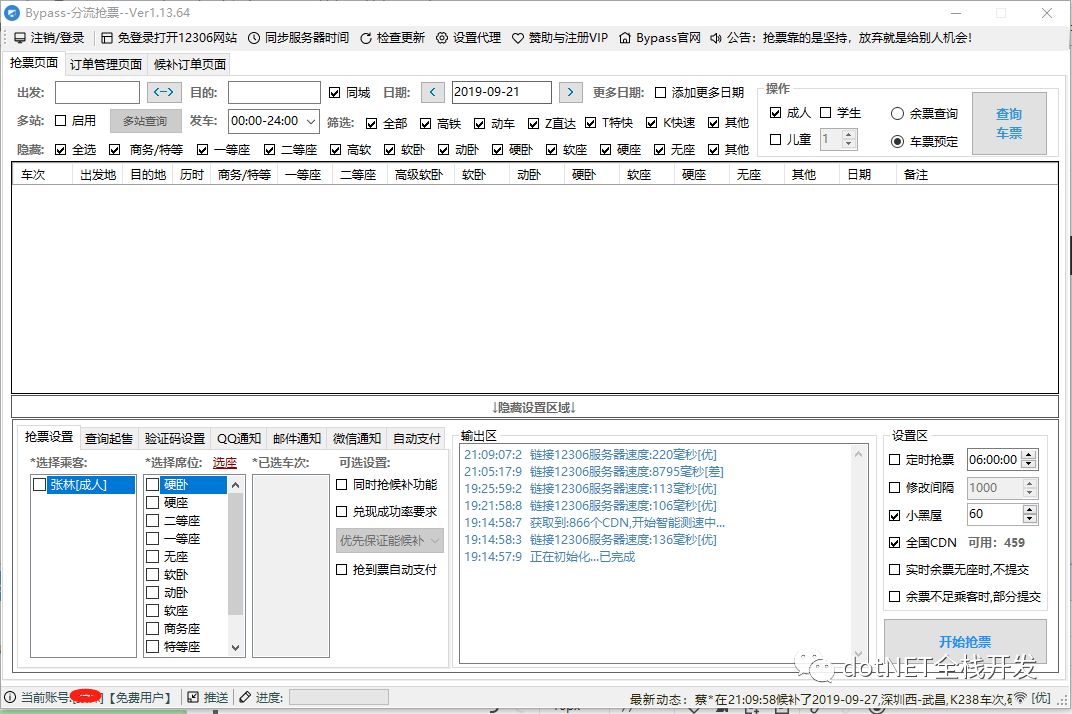Click the 公告 speaker icon
The height and width of the screenshot is (714, 1072).
[x=716, y=38]
